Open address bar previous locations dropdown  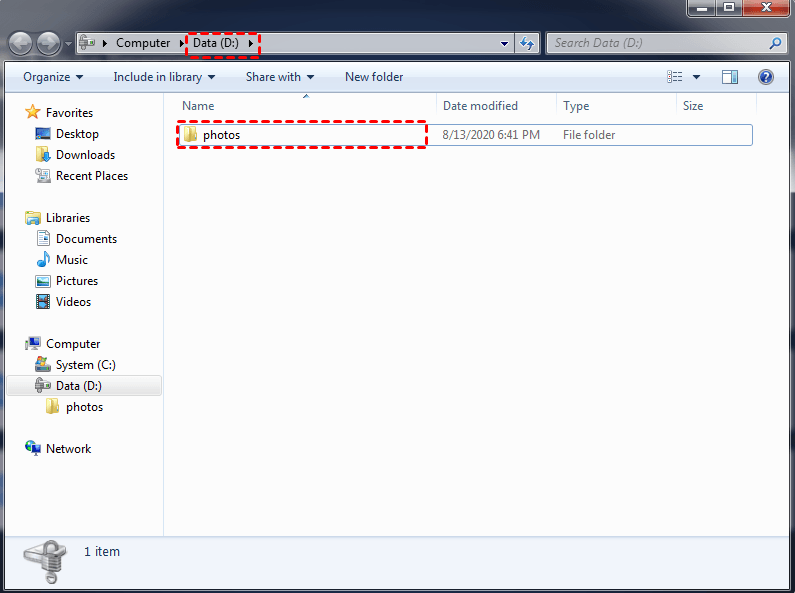504,44
